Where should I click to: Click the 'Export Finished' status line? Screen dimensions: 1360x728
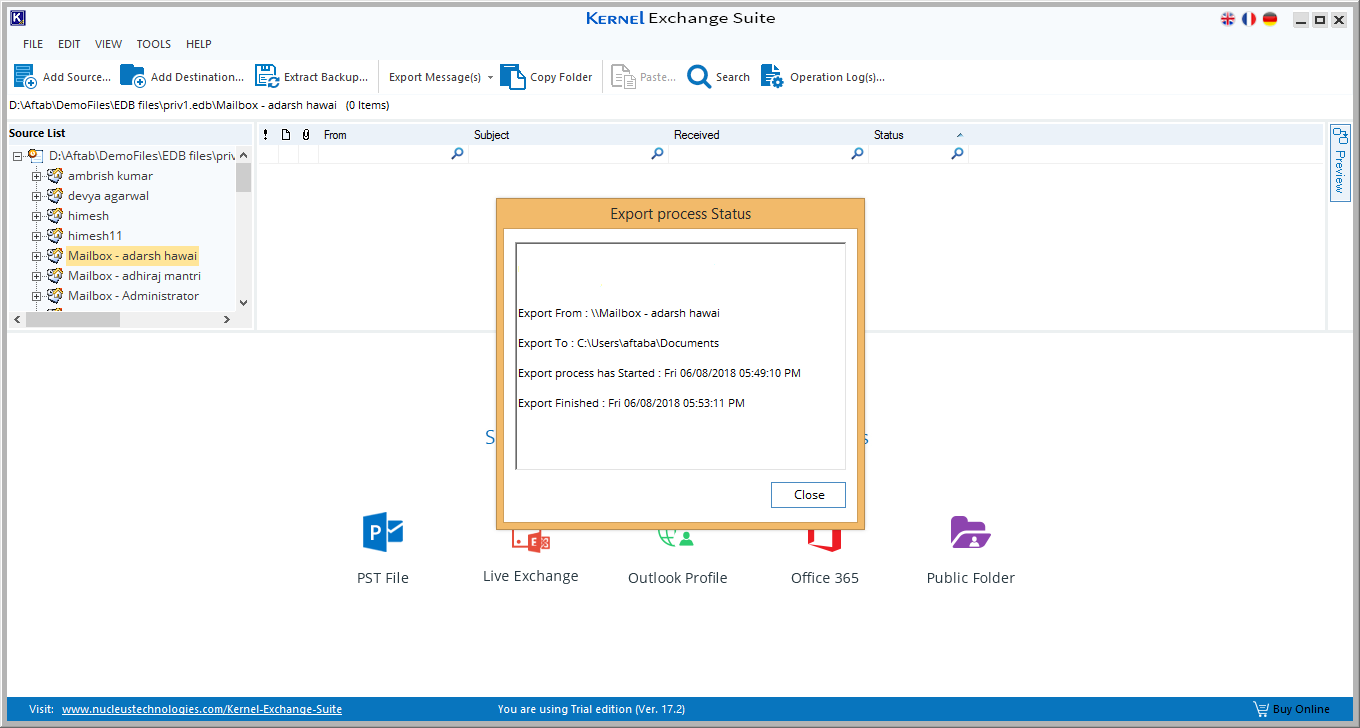click(631, 403)
